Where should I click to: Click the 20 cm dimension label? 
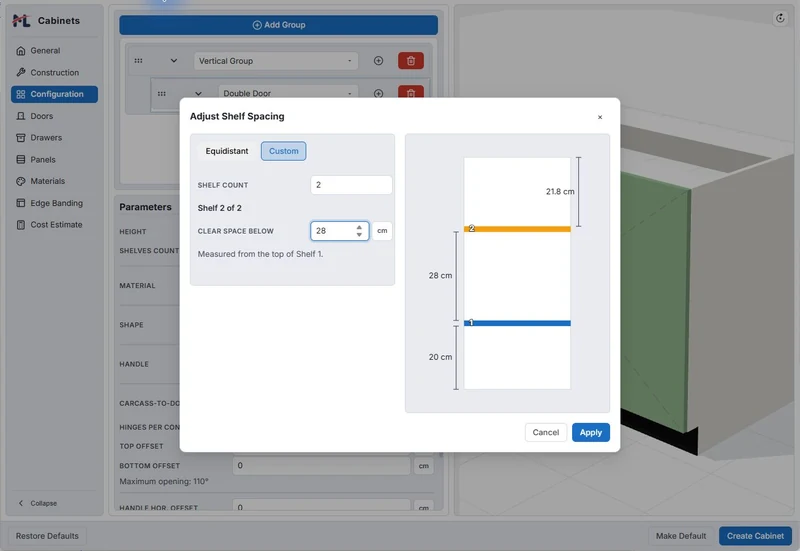[440, 357]
